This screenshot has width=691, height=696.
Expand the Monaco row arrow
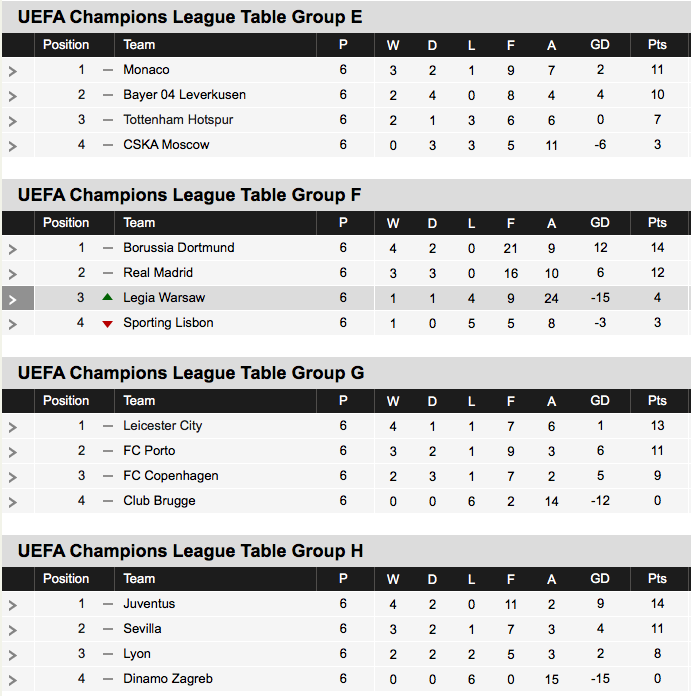[x=13, y=71]
